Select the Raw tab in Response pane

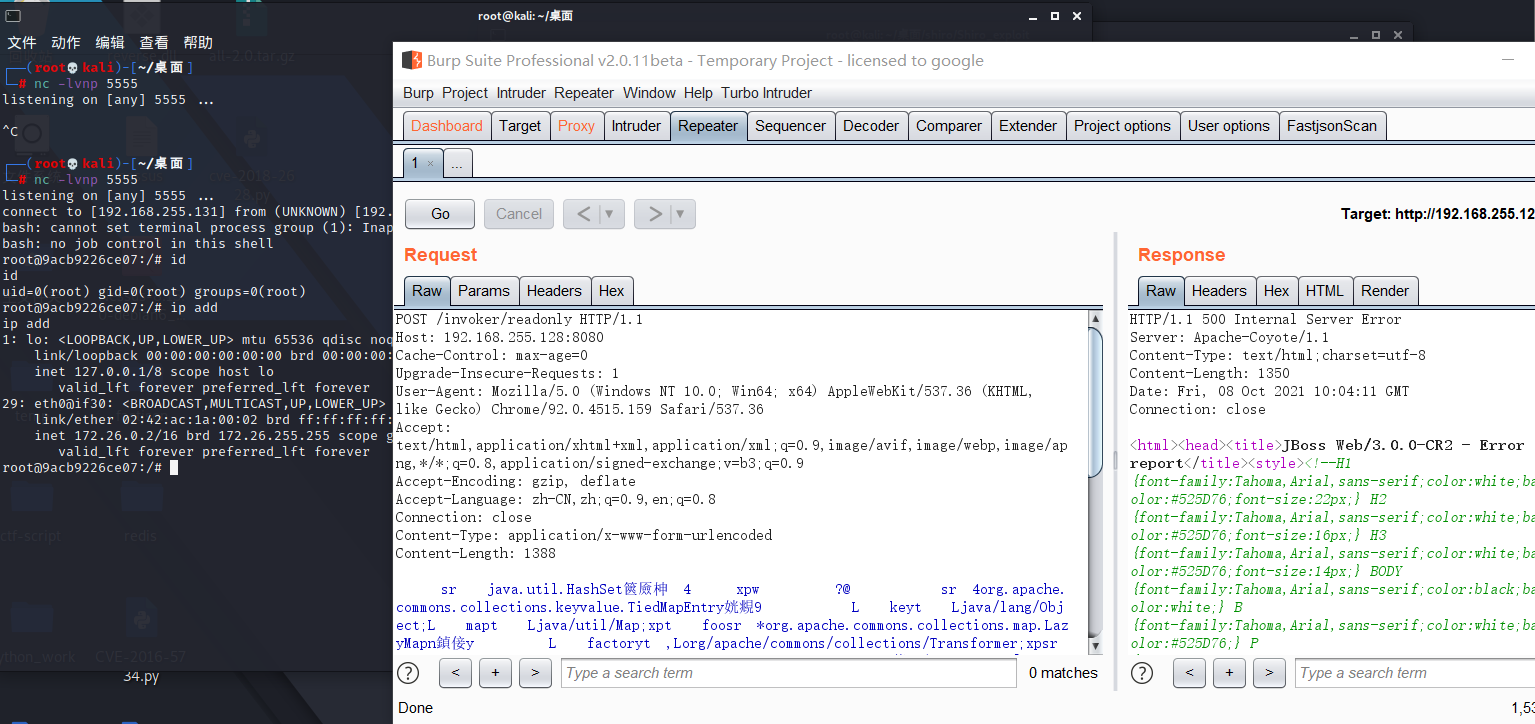point(1161,291)
